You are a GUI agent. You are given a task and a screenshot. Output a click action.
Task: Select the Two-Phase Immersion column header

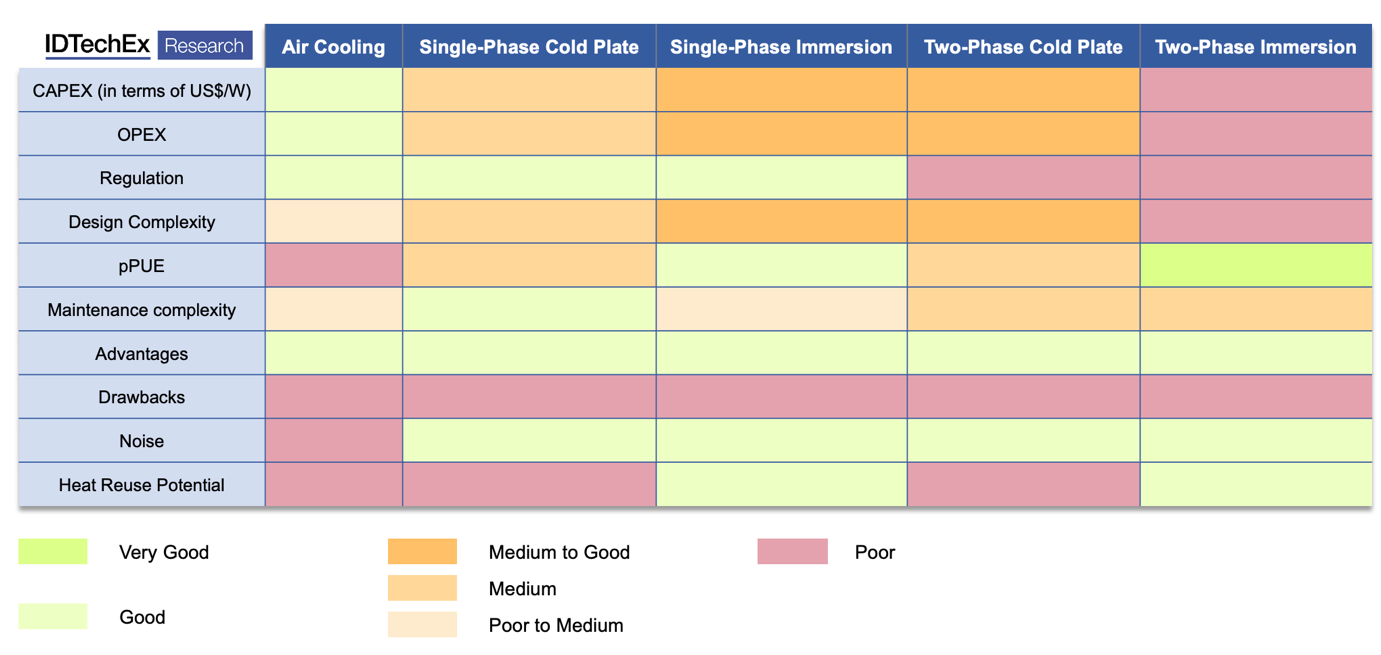click(x=1255, y=47)
